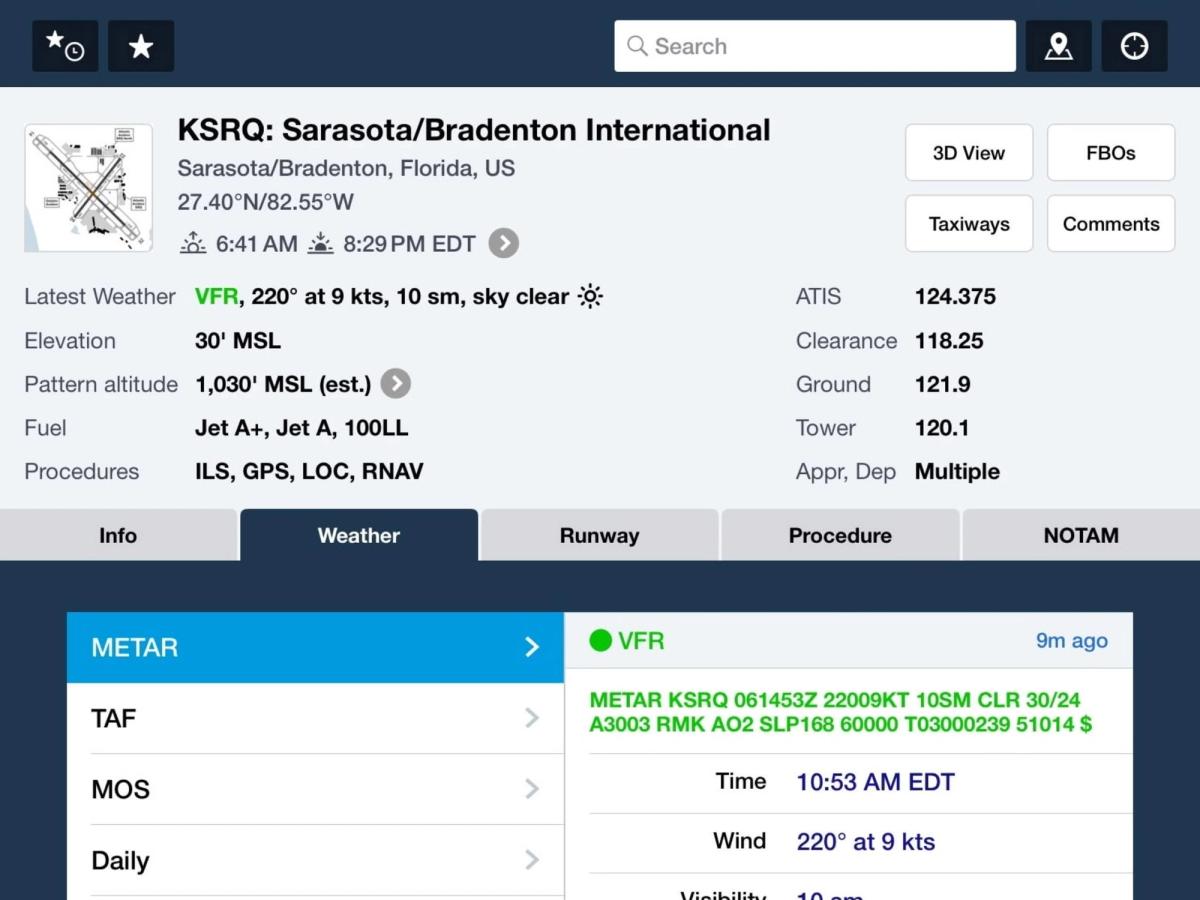The width and height of the screenshot is (1200, 900).
Task: Tap ATIS frequency 124.375
Action: coord(955,297)
